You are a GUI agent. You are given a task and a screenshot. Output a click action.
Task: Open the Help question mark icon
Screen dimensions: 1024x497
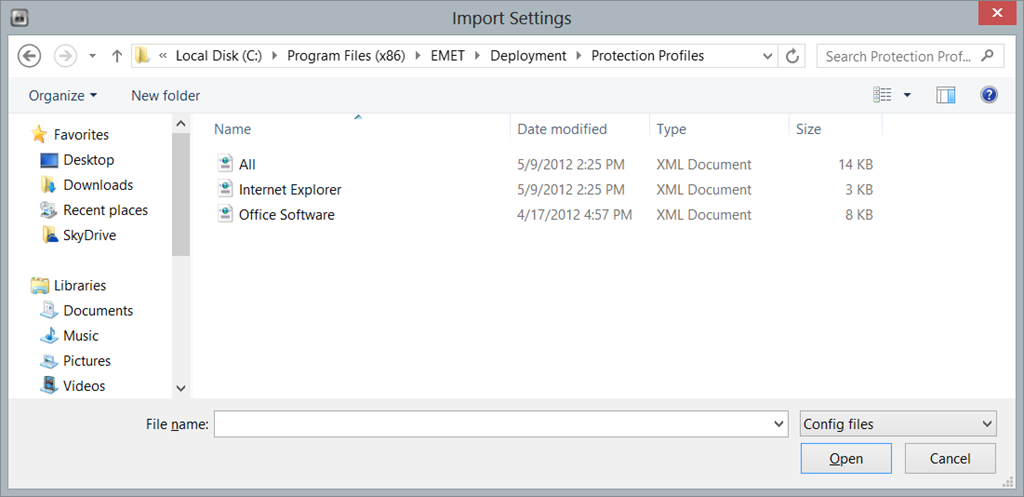click(989, 95)
